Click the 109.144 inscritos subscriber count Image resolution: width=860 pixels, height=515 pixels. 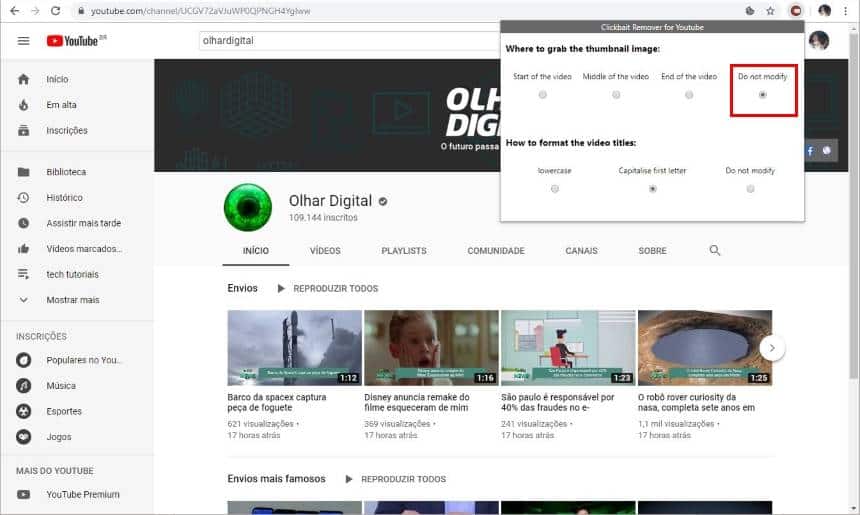[x=323, y=218]
